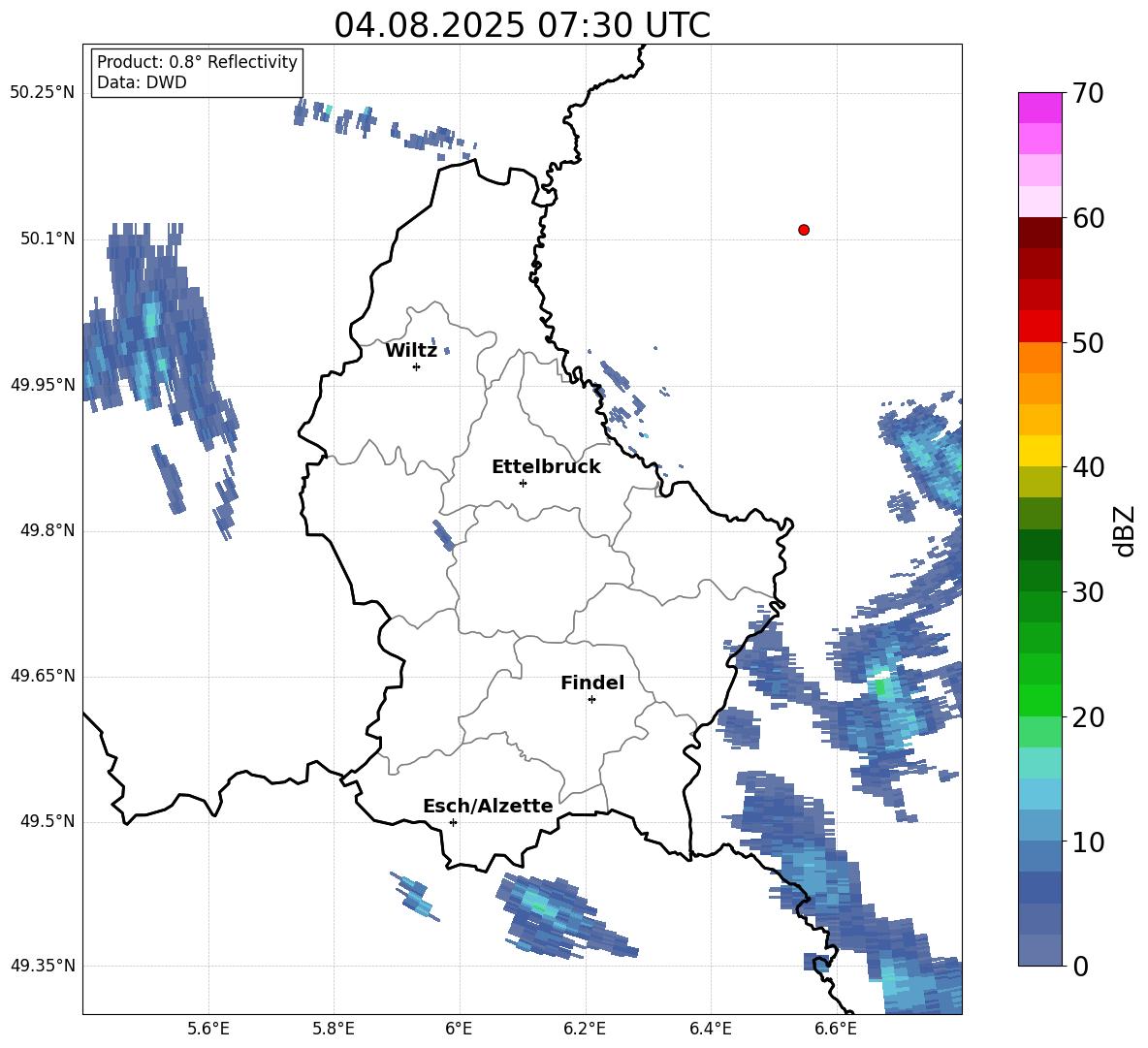Viewport: 1148px width, 1048px height.
Task: Click the 6°E longitude label
Action: tap(459, 1029)
